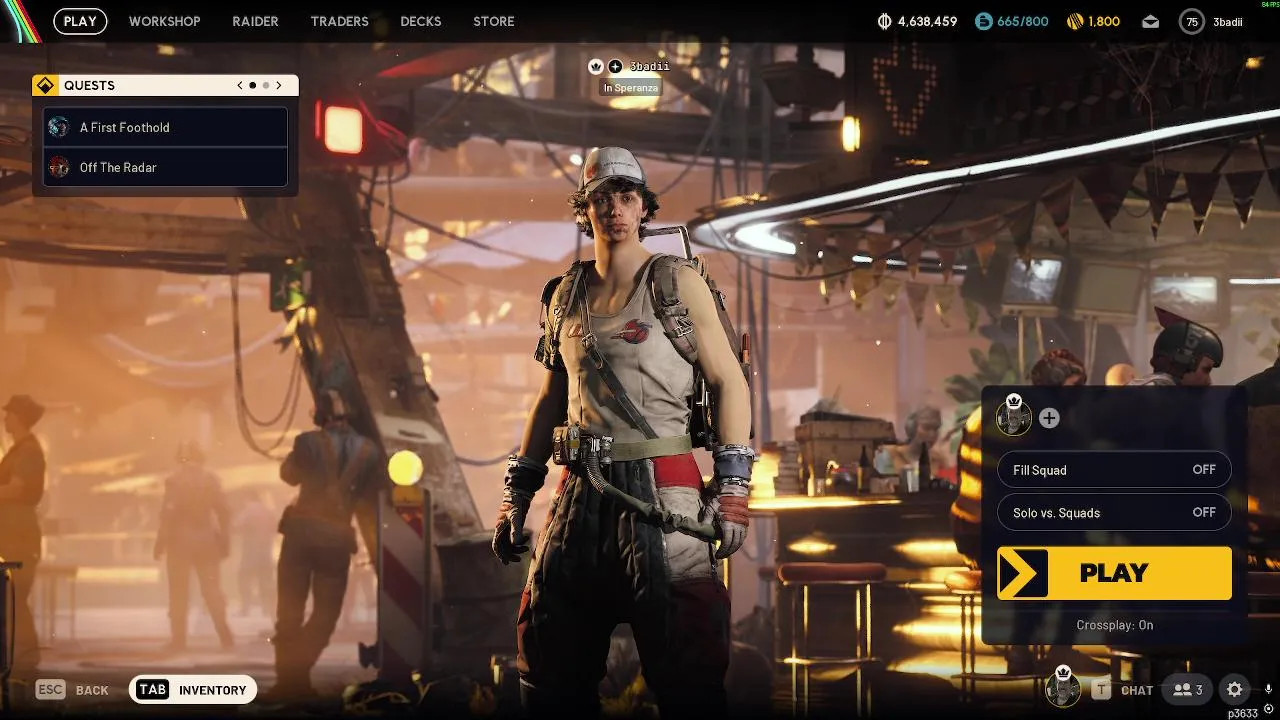This screenshot has height=720, width=1280.
Task: Click the A First Foothold quest portrait icon
Action: pyautogui.click(x=59, y=127)
